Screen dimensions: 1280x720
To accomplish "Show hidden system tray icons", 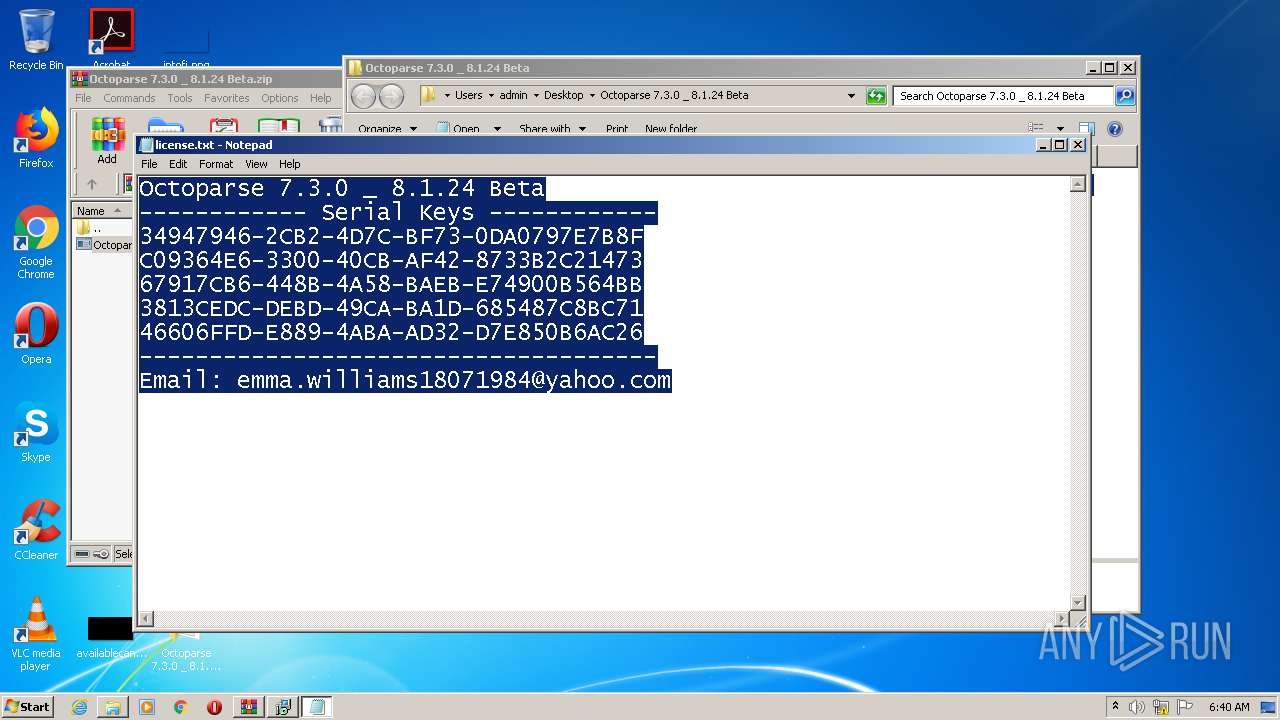I will click(x=1116, y=706).
